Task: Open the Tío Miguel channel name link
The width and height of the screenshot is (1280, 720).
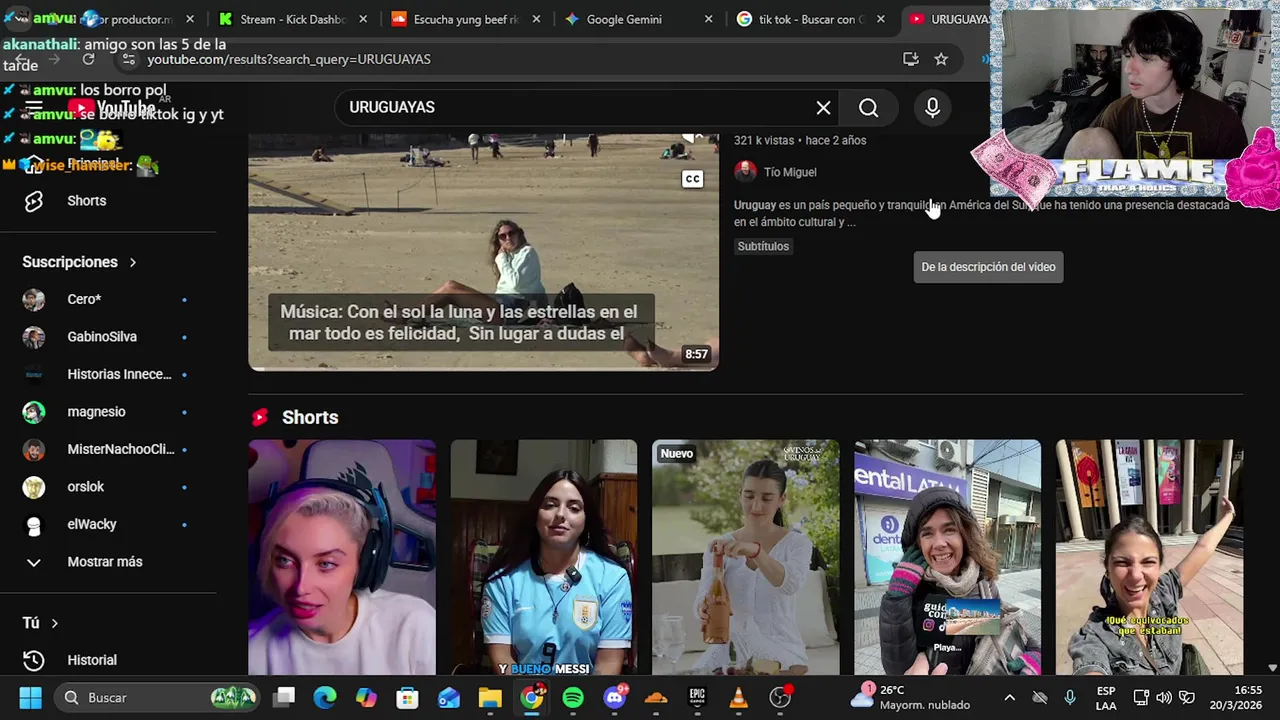Action: [790, 172]
